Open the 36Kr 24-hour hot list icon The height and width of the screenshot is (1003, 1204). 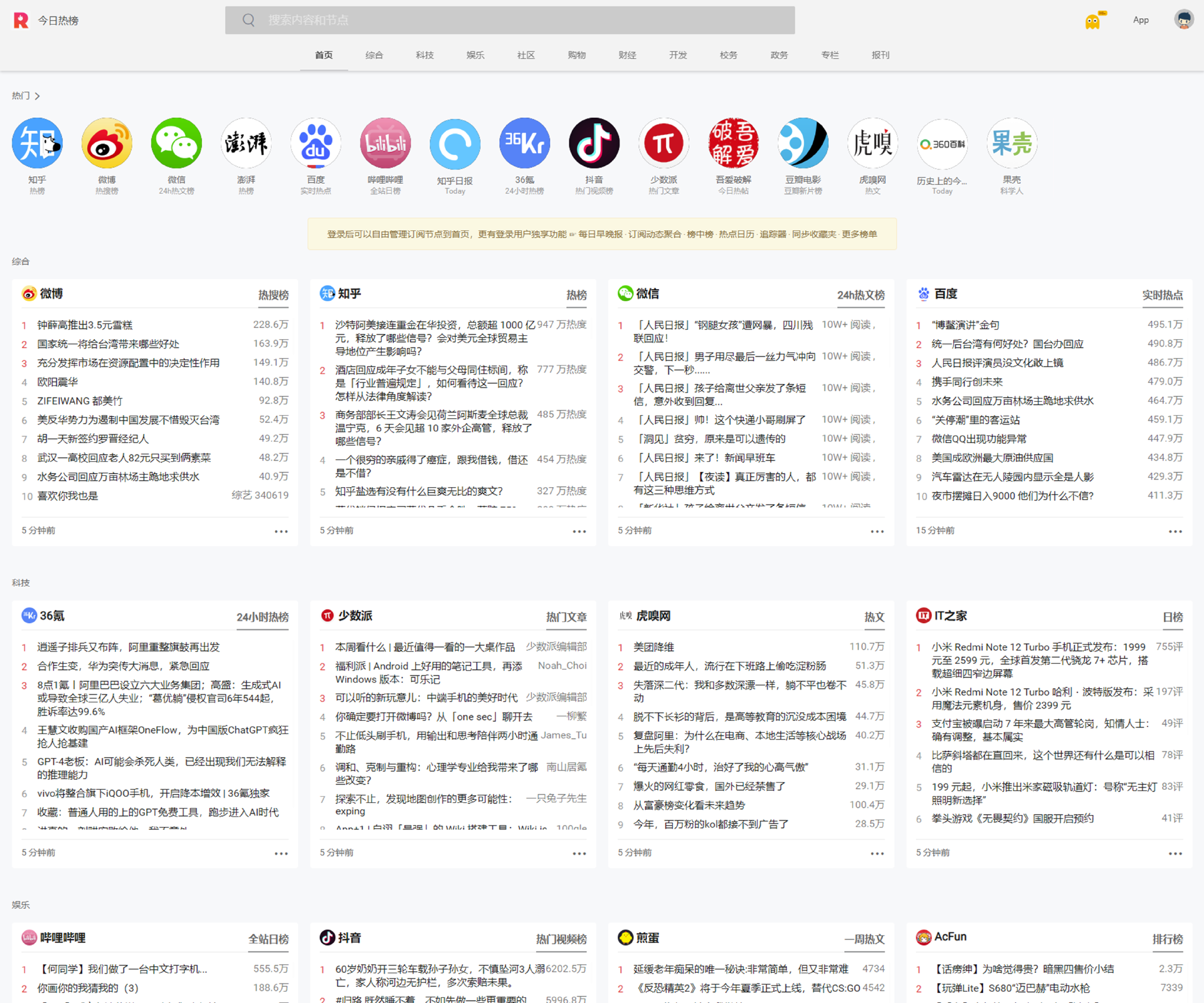tap(524, 144)
